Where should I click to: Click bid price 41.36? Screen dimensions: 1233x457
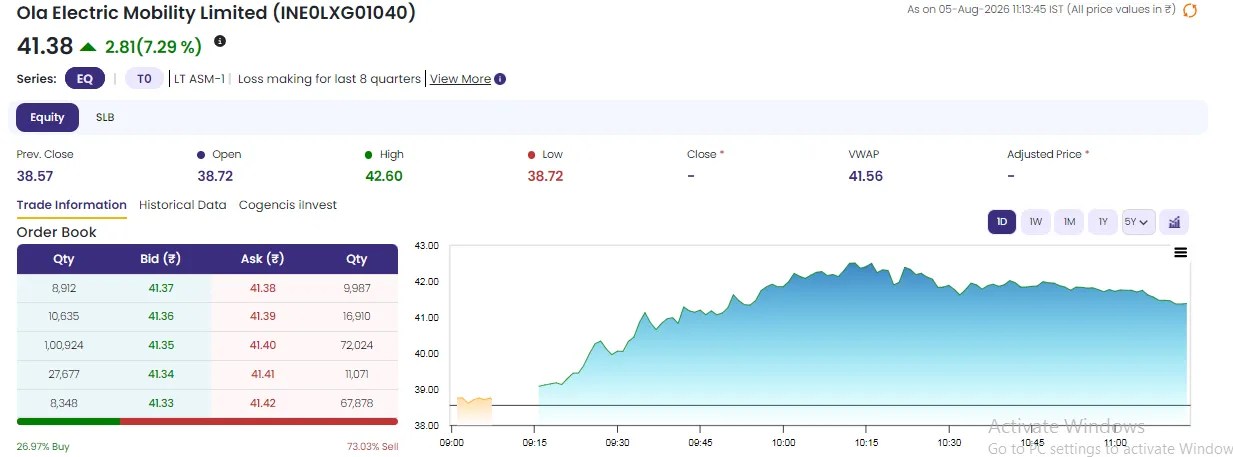[160, 316]
